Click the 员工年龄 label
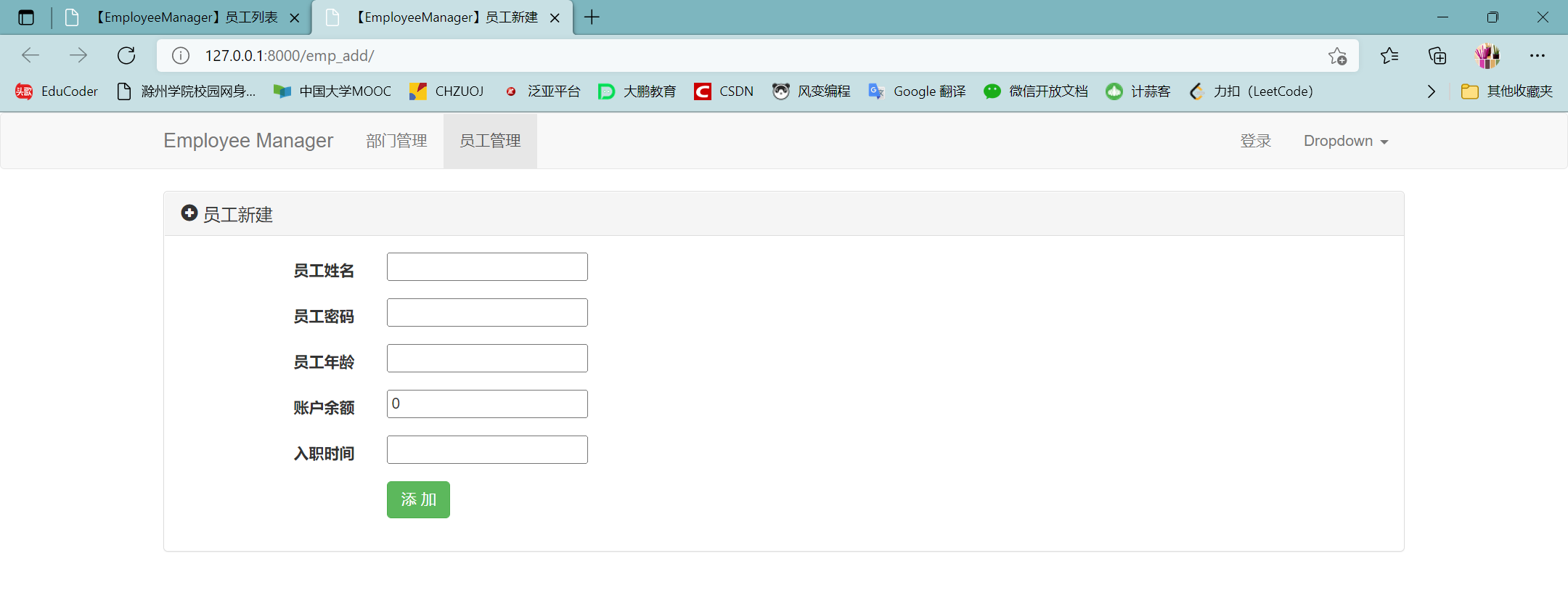 [324, 362]
